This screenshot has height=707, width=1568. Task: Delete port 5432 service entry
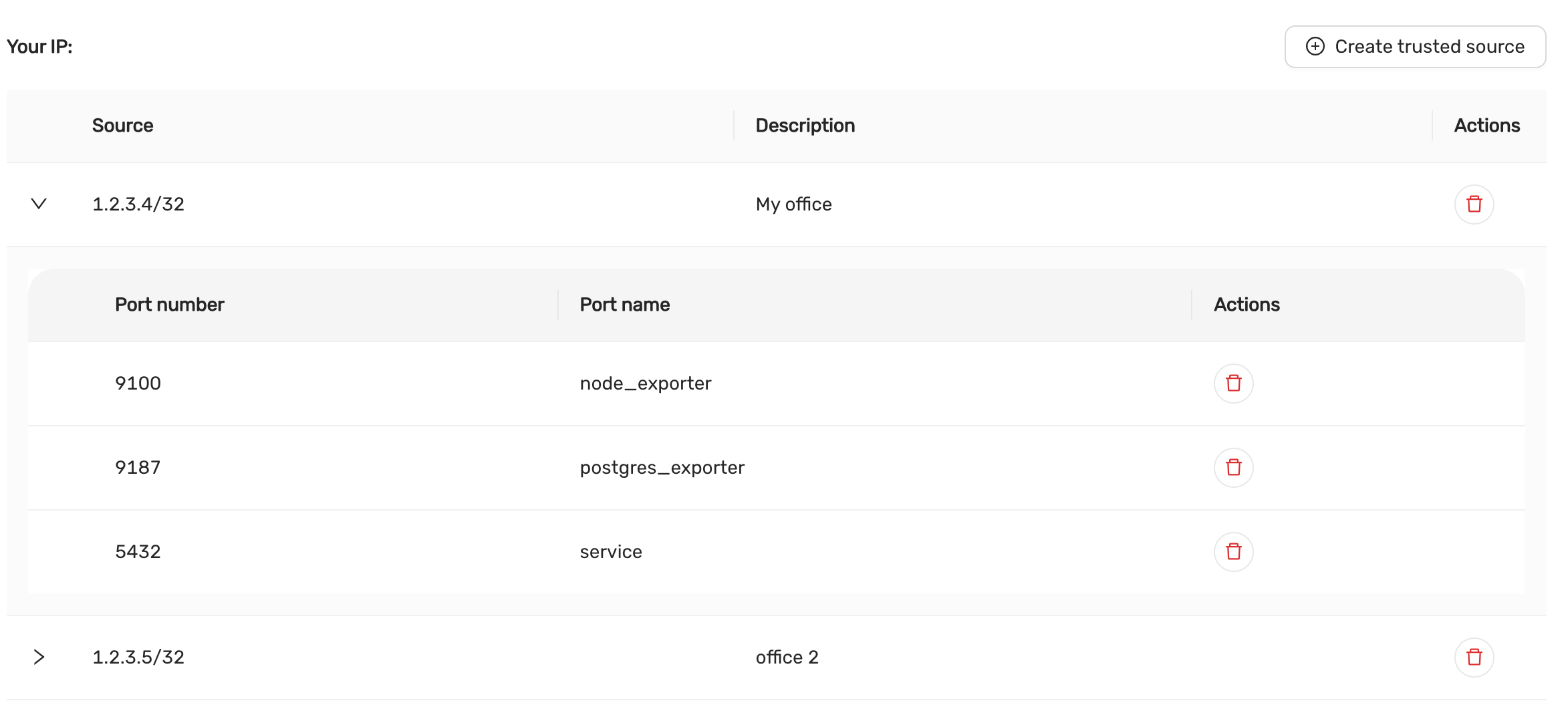1233,551
